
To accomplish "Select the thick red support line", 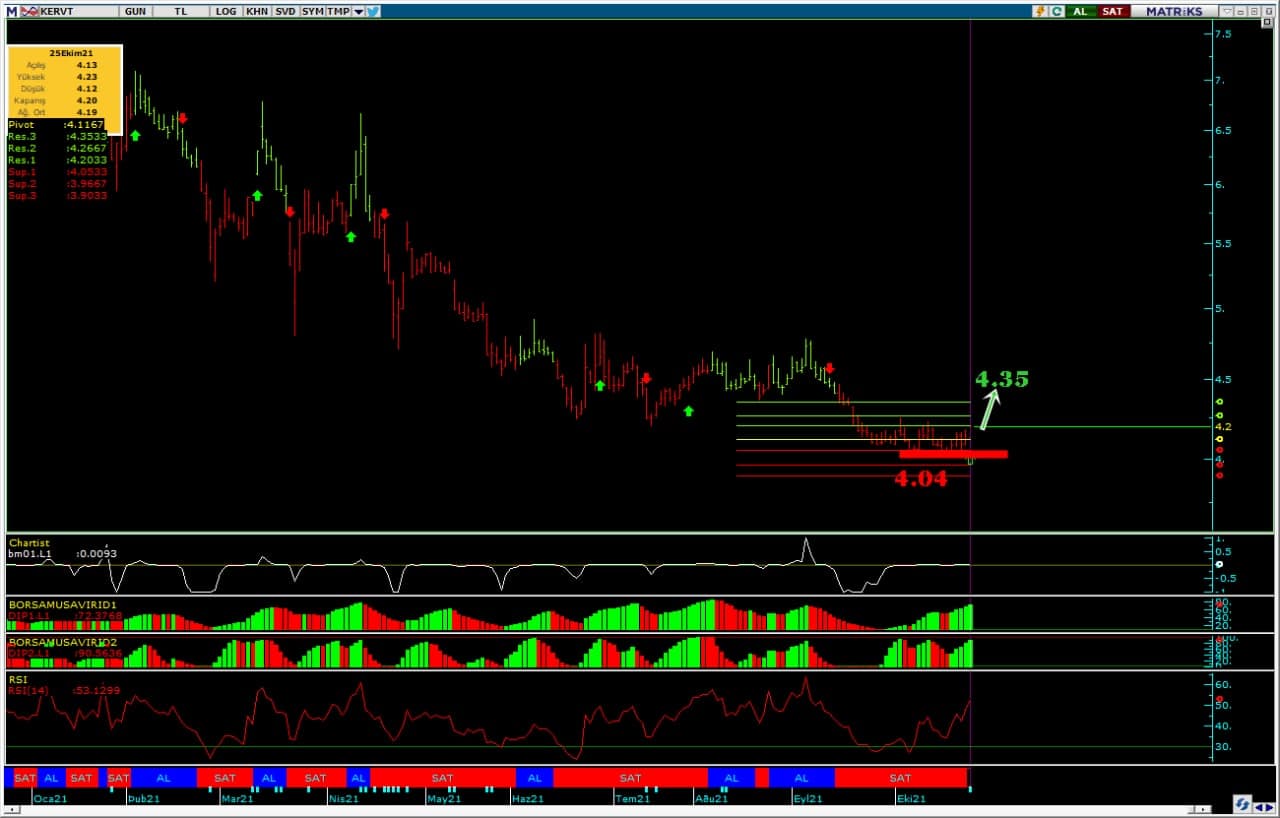I will pyautogui.click(x=953, y=454).
